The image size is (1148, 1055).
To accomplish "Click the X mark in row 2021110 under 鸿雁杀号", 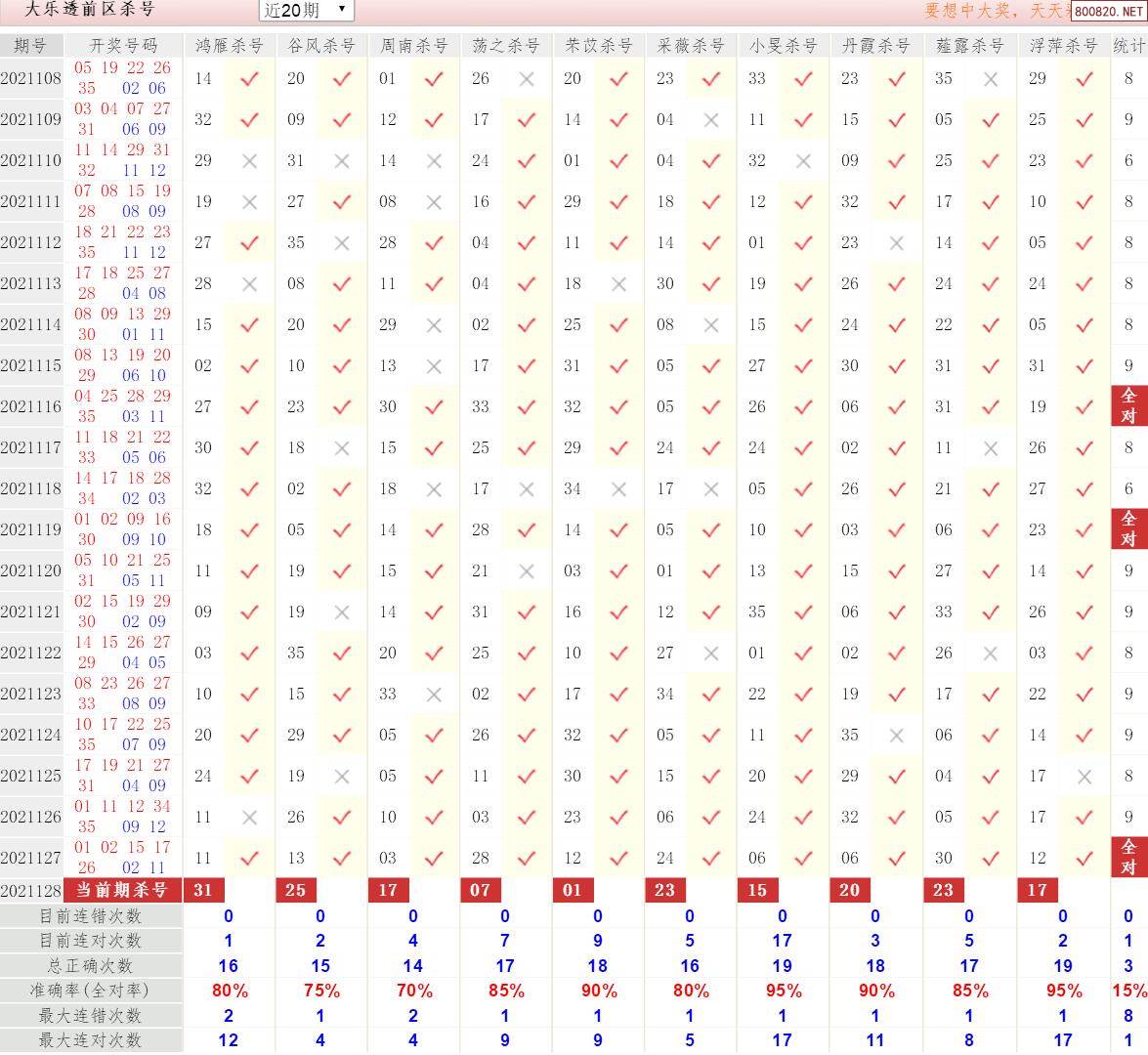I will (250, 161).
